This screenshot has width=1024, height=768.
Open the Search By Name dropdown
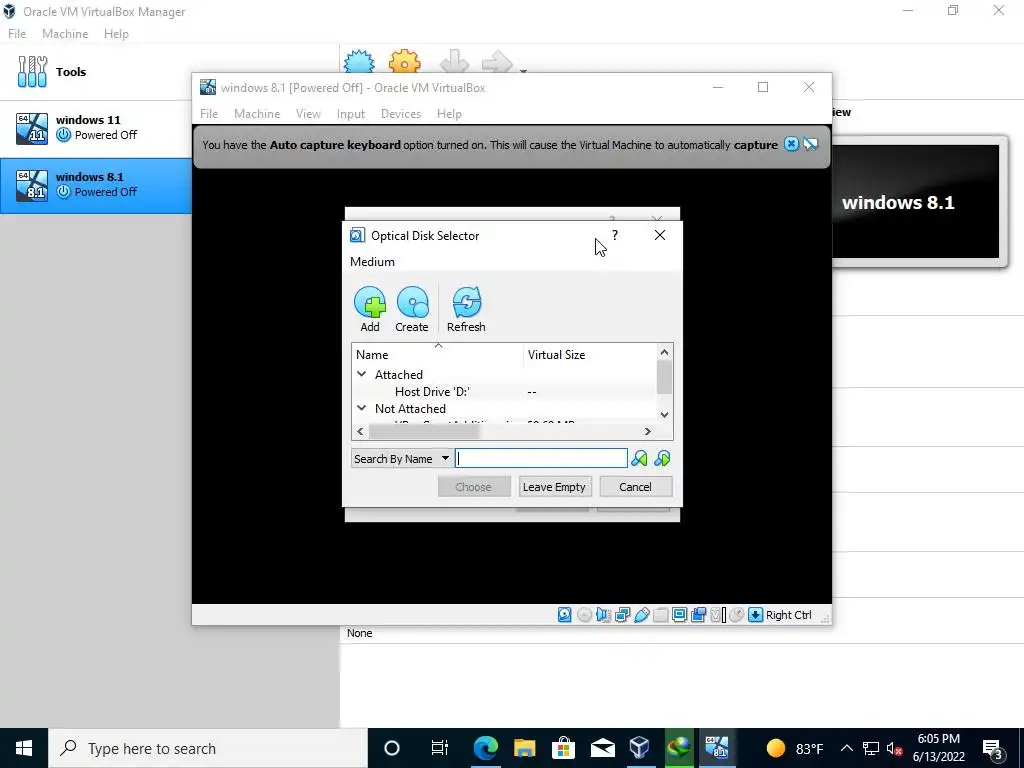click(x=401, y=458)
